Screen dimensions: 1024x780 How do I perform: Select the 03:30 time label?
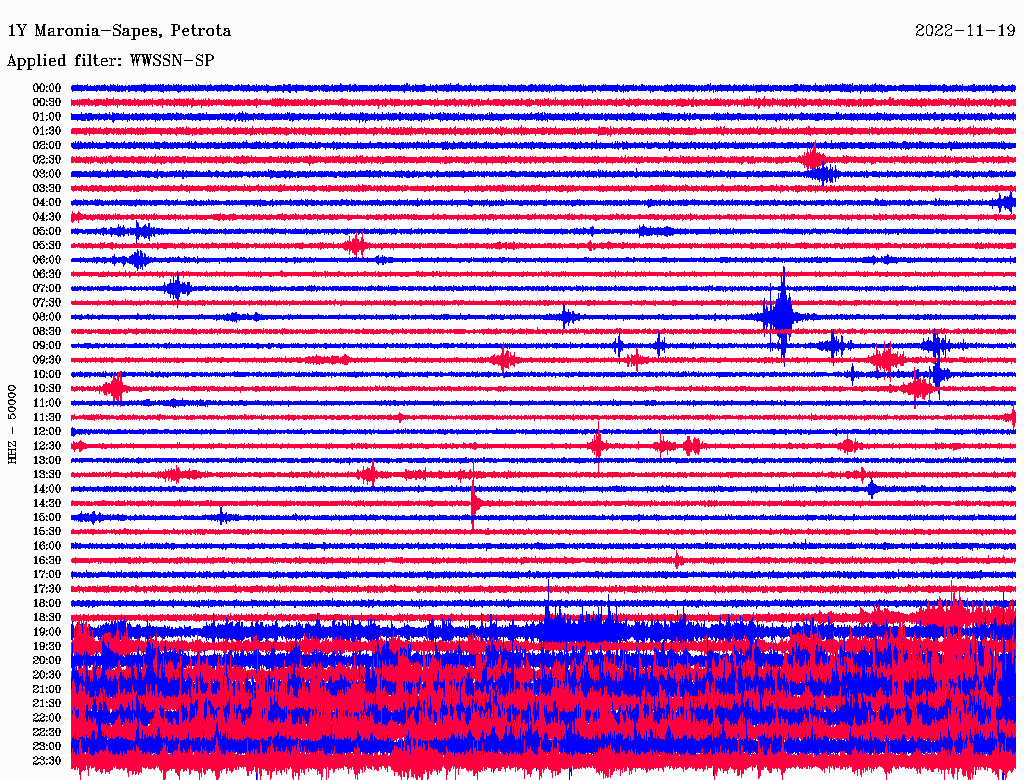click(x=47, y=188)
